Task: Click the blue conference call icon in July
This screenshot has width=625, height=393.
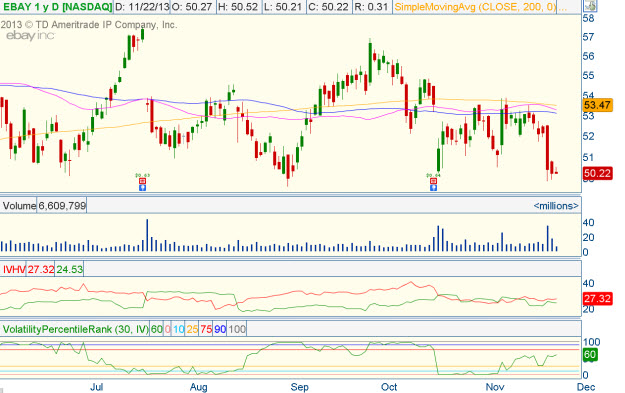Action: tap(142, 187)
